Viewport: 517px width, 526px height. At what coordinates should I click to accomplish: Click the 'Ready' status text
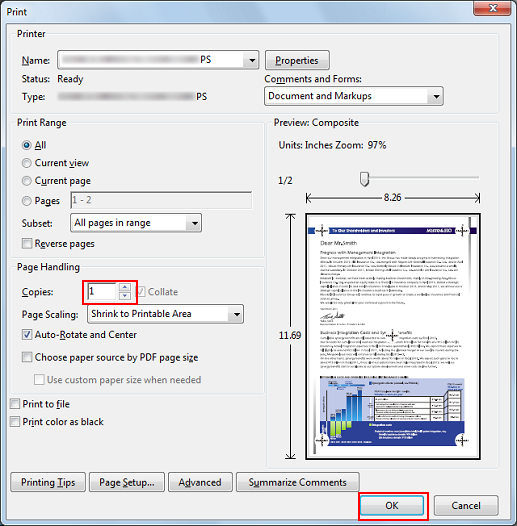coord(70,79)
